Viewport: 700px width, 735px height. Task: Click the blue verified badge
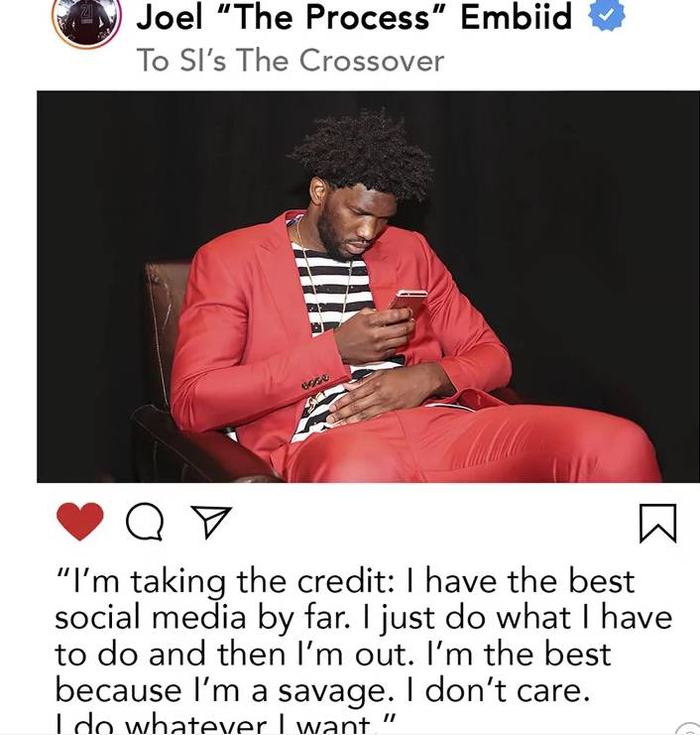[x=607, y=15]
